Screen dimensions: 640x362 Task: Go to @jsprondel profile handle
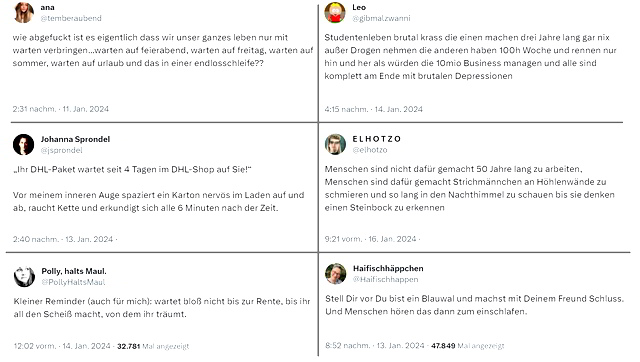(62, 150)
